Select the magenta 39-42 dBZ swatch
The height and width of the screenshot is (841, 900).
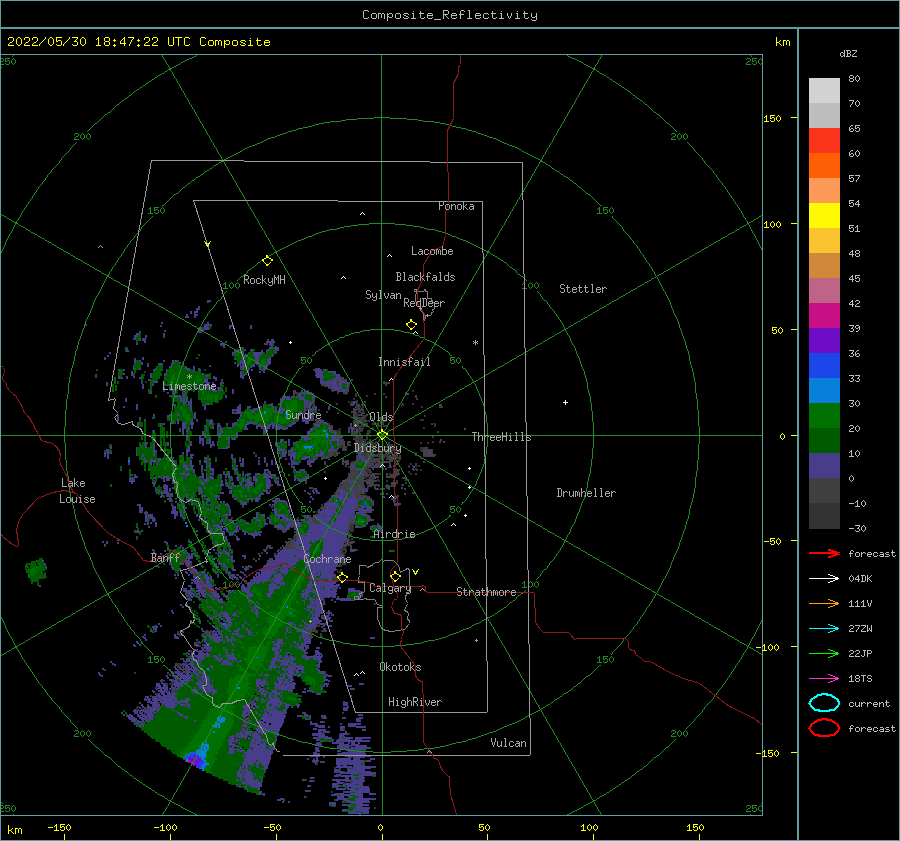[x=824, y=316]
